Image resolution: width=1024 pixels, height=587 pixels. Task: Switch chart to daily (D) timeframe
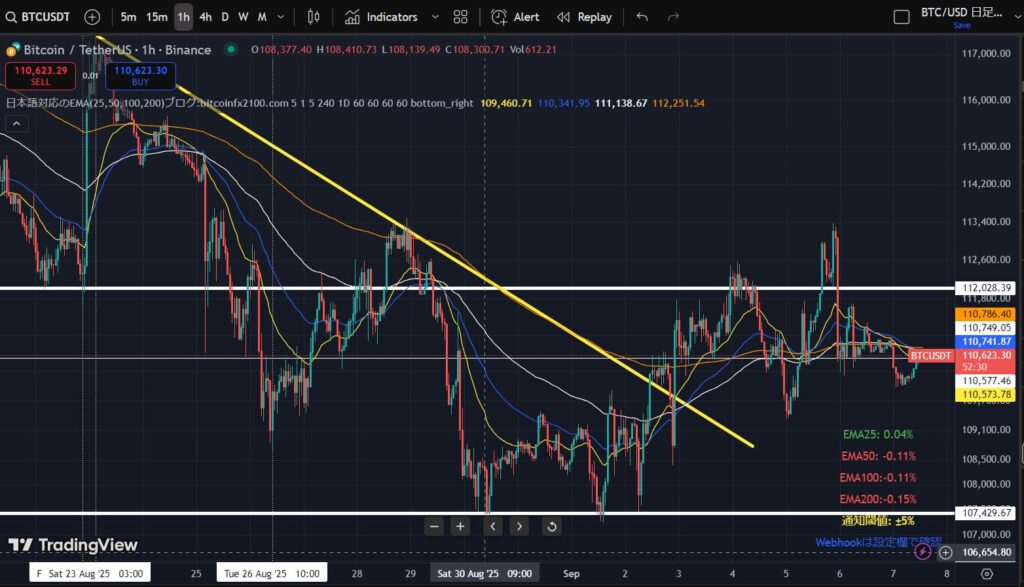(225, 17)
